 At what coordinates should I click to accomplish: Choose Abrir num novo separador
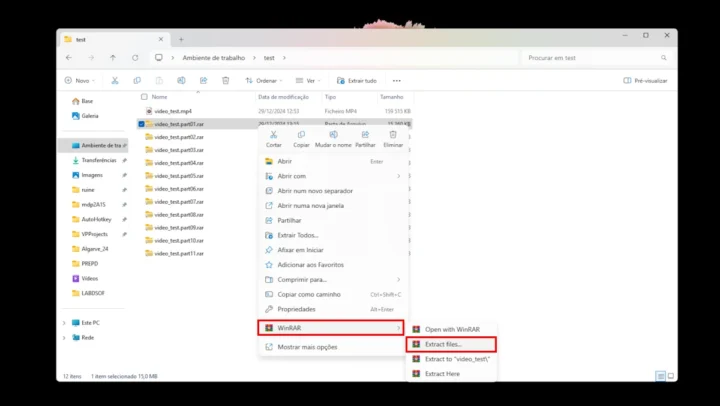[x=332, y=191]
